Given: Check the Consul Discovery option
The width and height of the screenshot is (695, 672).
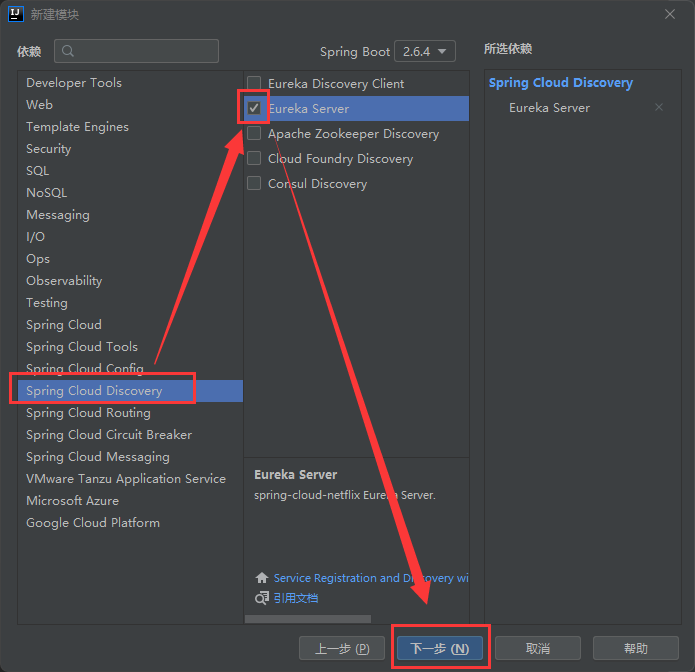Looking at the screenshot, I should pos(254,184).
